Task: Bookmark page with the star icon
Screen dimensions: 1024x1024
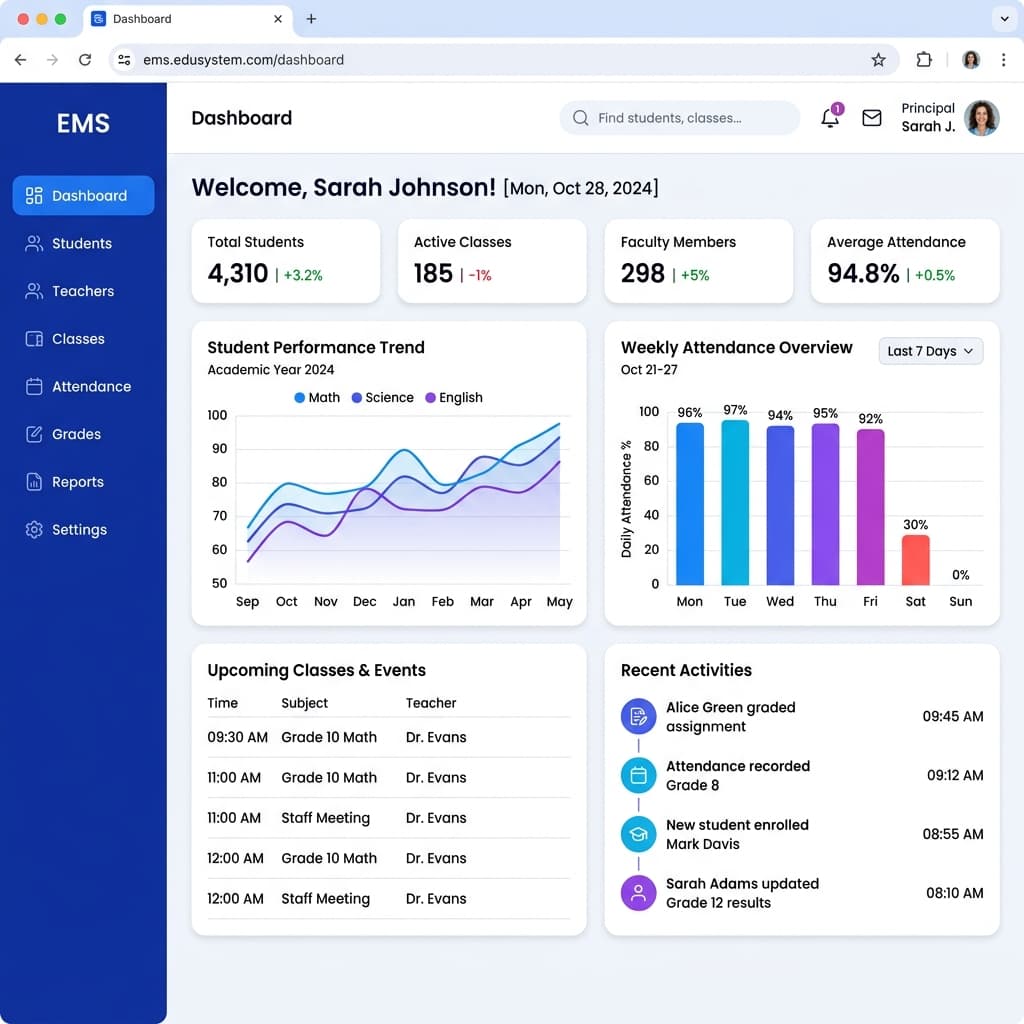Action: point(878,59)
